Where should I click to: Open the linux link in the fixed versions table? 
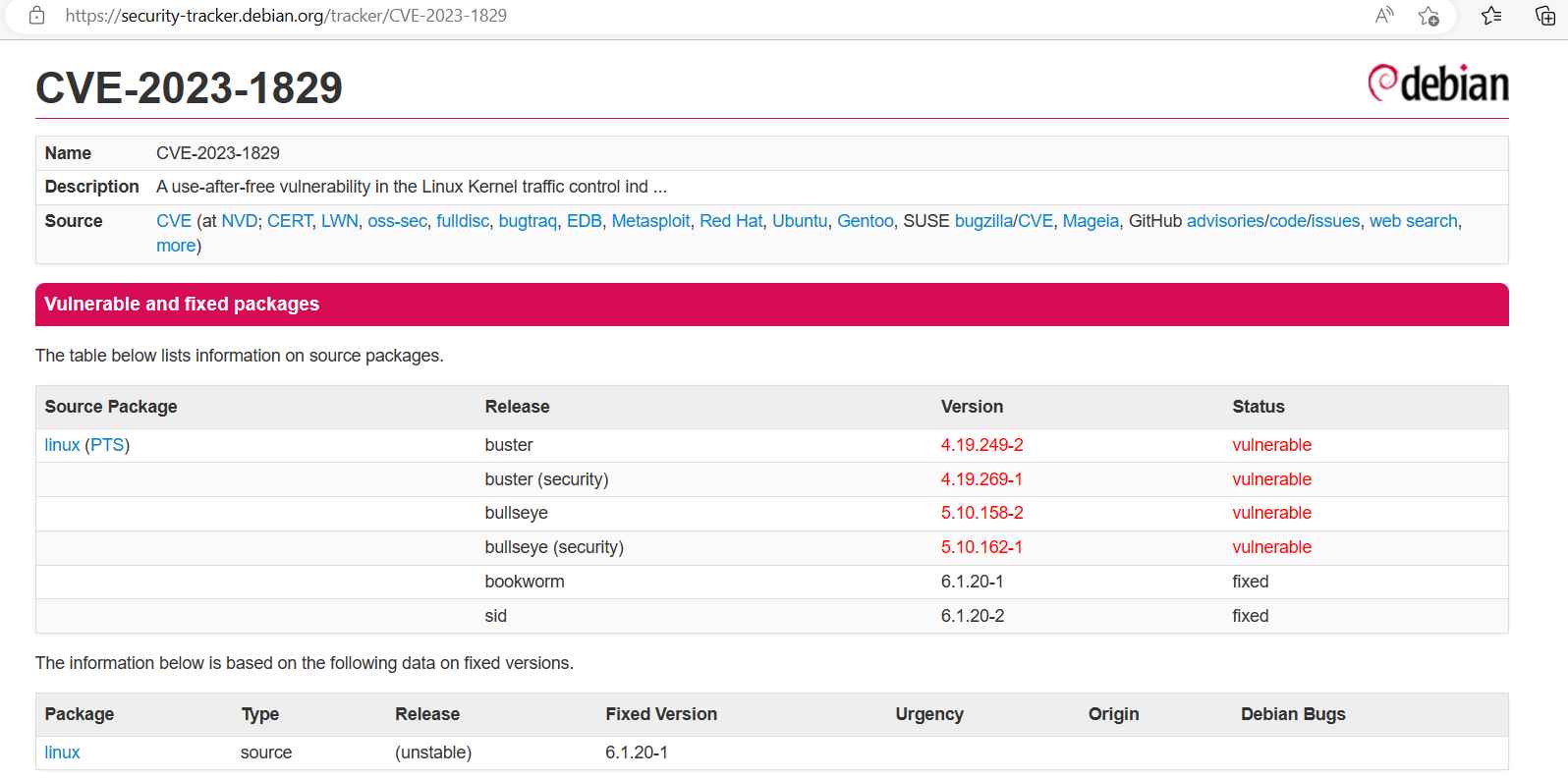(62, 753)
